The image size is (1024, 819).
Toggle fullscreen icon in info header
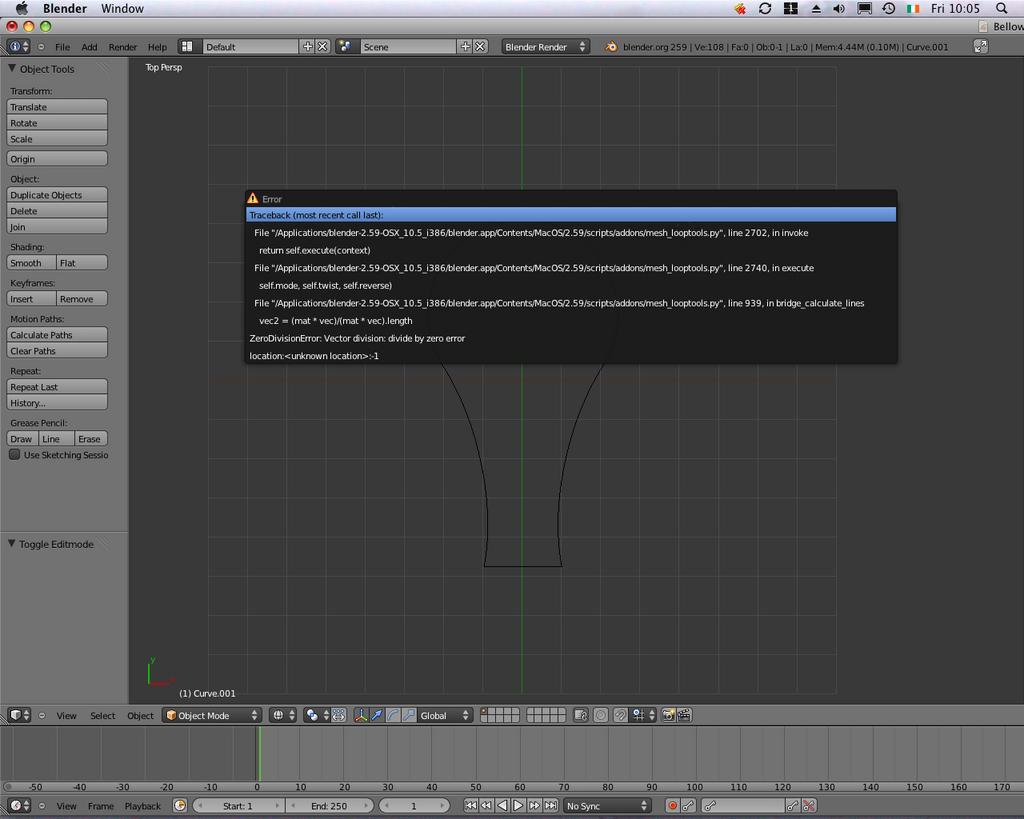(x=980, y=46)
